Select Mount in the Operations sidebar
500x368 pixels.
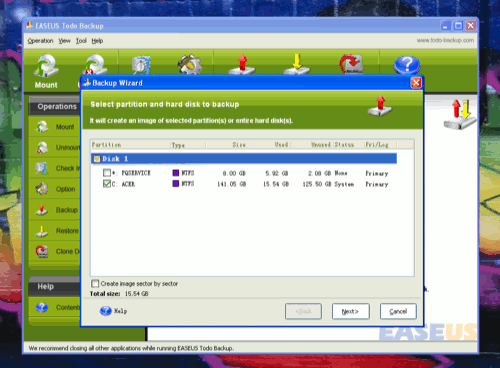[x=55, y=127]
